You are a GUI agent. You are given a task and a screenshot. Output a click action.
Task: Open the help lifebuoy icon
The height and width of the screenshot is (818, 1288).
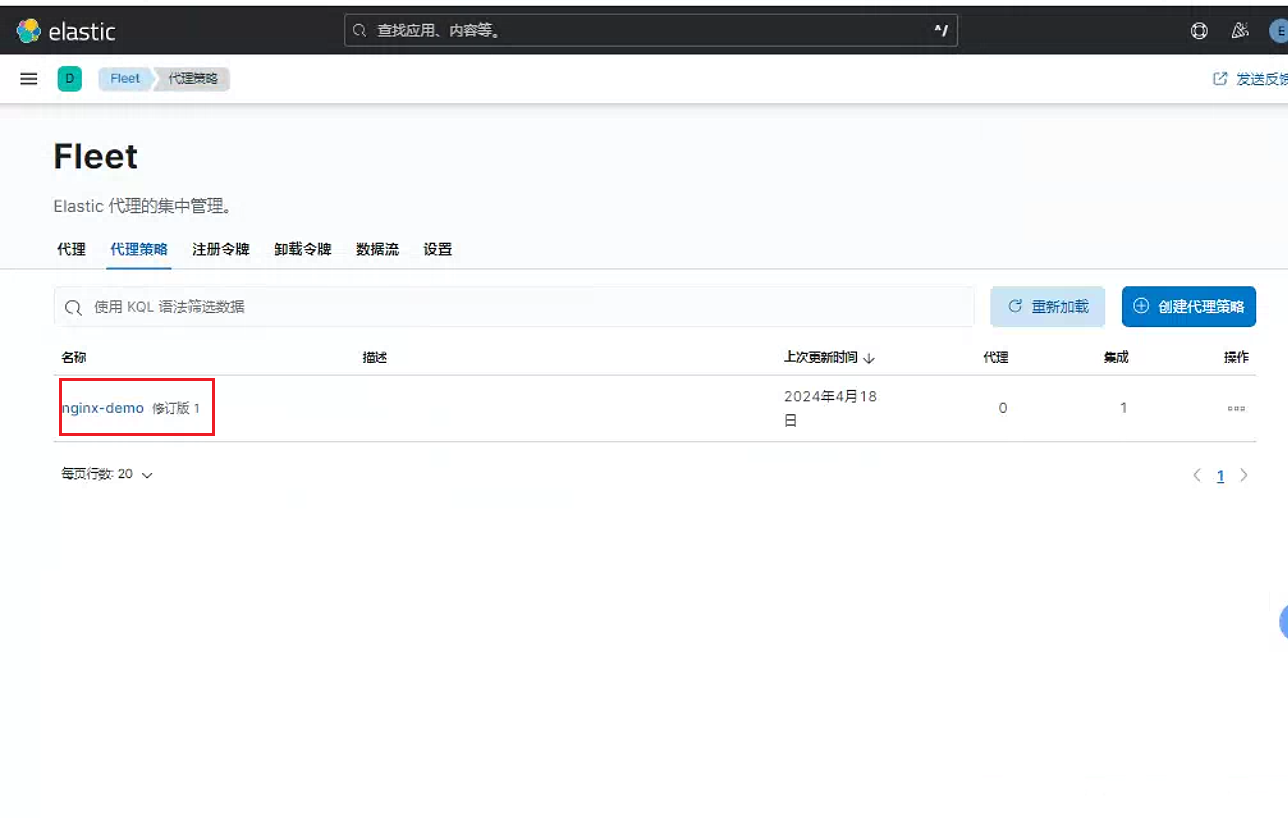pos(1199,31)
